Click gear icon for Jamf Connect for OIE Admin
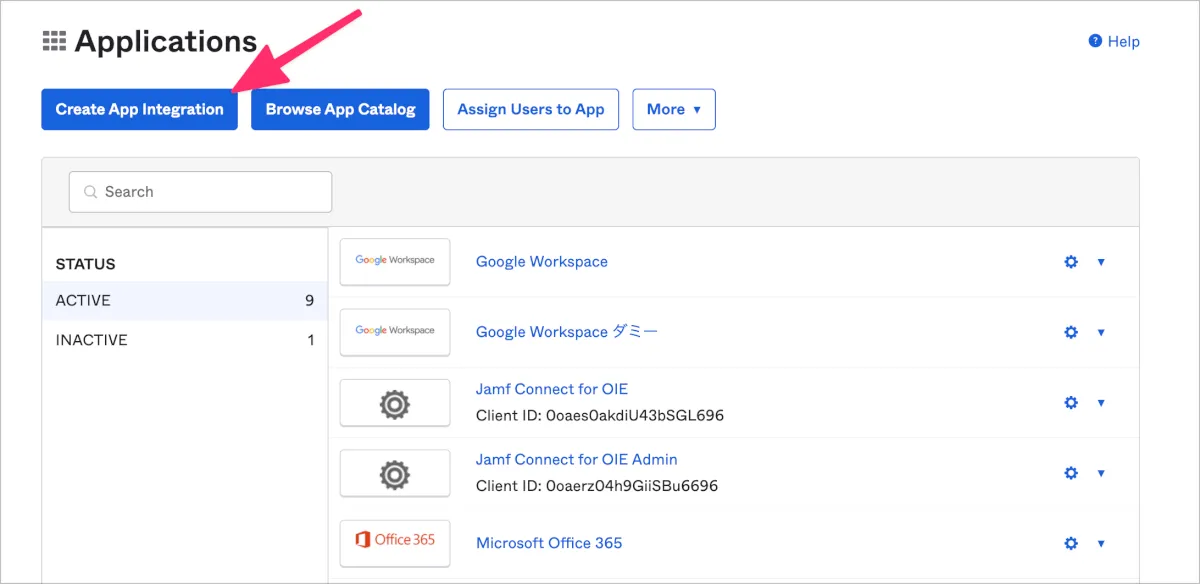This screenshot has height=584, width=1200. click(x=1071, y=473)
